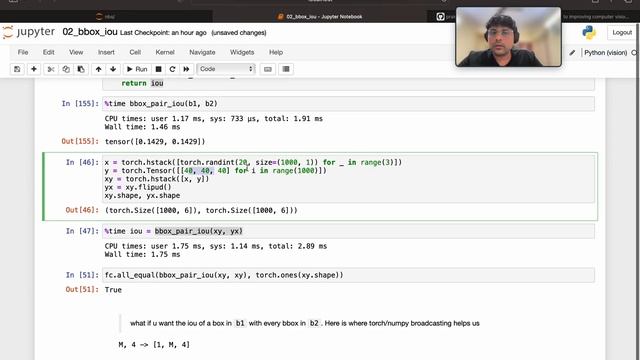
Task: Copy selected cells icon
Action: (x=66, y=69)
